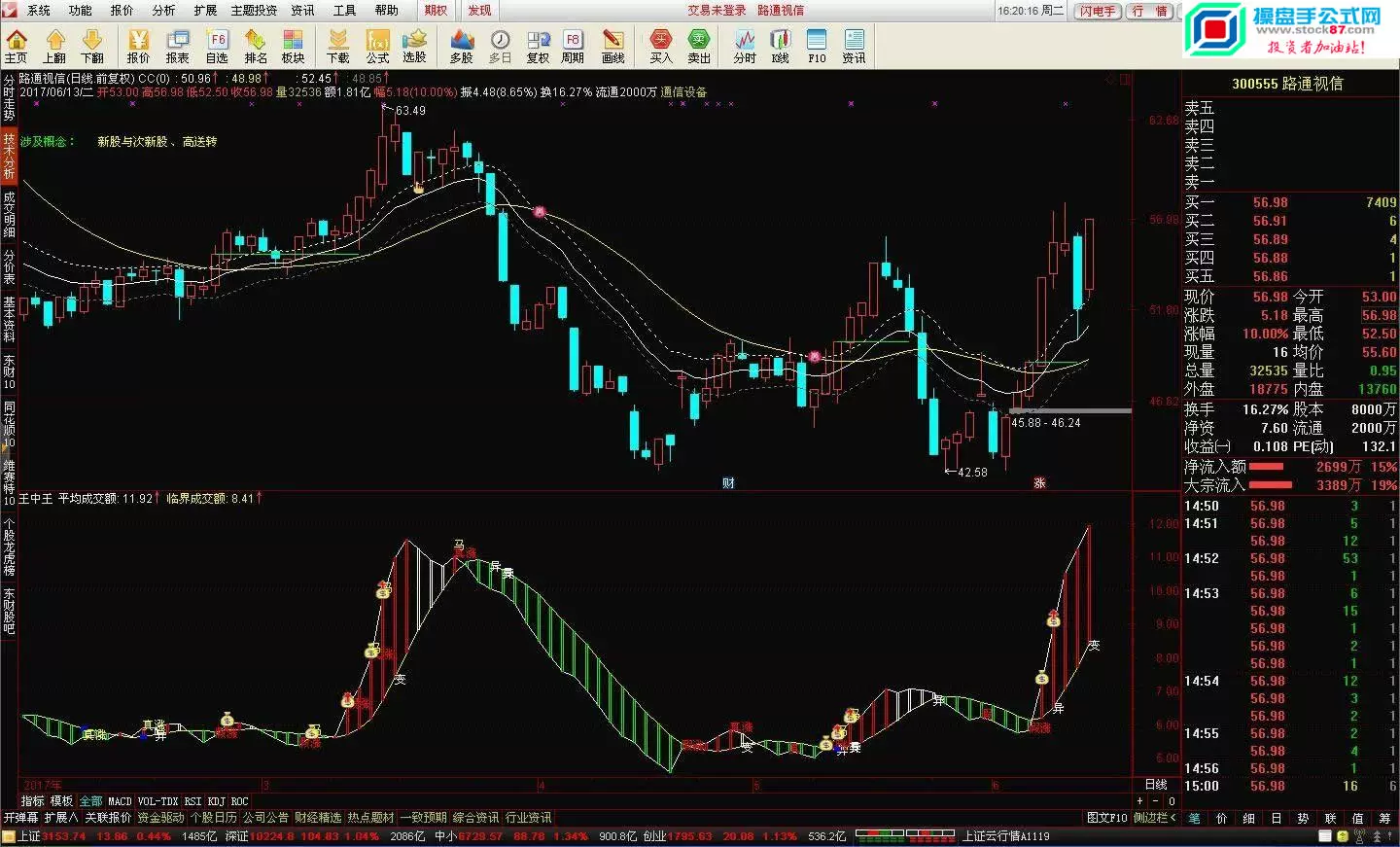Open the 板块 sectors icon
The height and width of the screenshot is (847, 1400).
click(294, 46)
